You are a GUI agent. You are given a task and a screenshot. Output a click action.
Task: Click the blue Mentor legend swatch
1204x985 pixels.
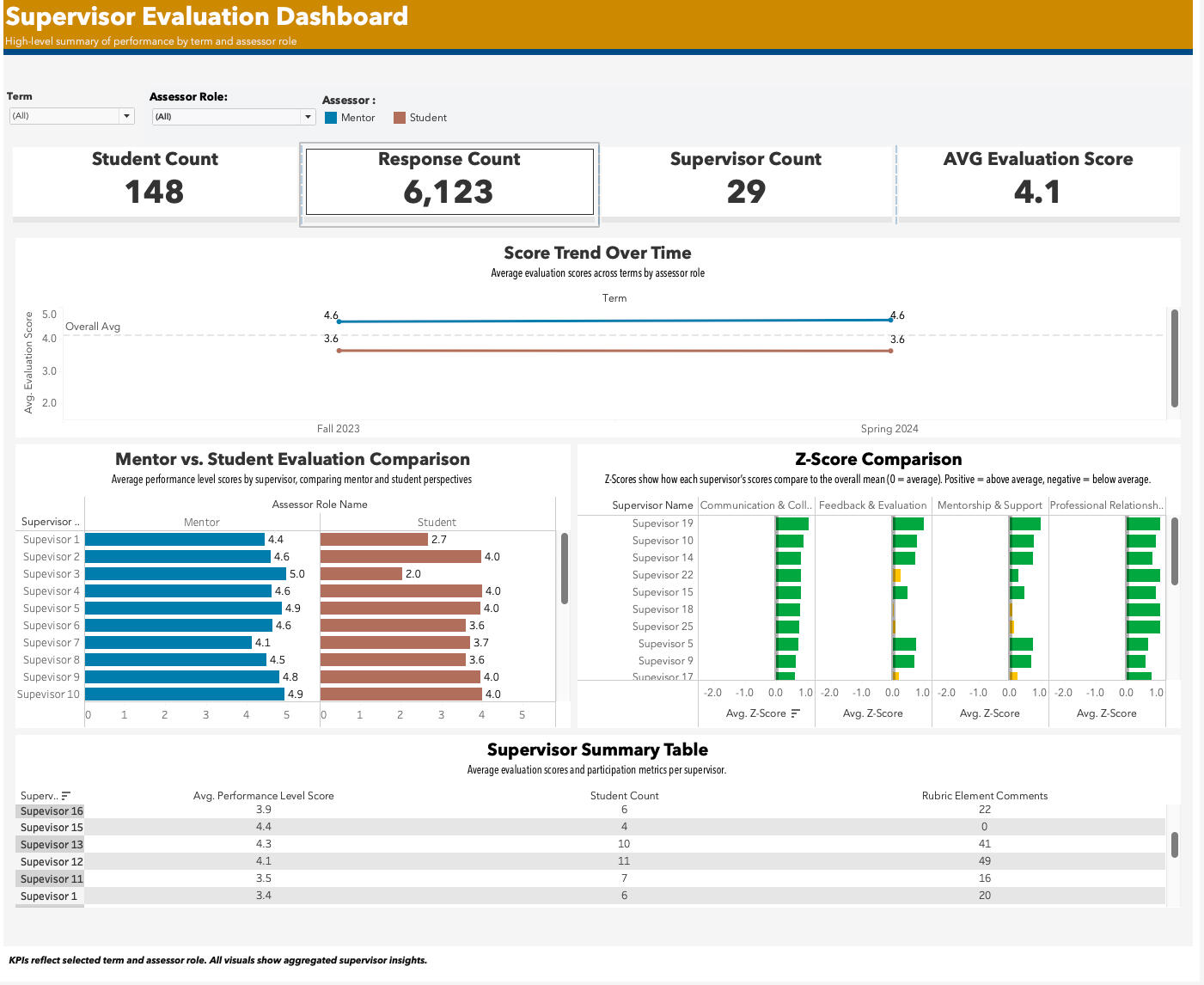click(x=331, y=118)
